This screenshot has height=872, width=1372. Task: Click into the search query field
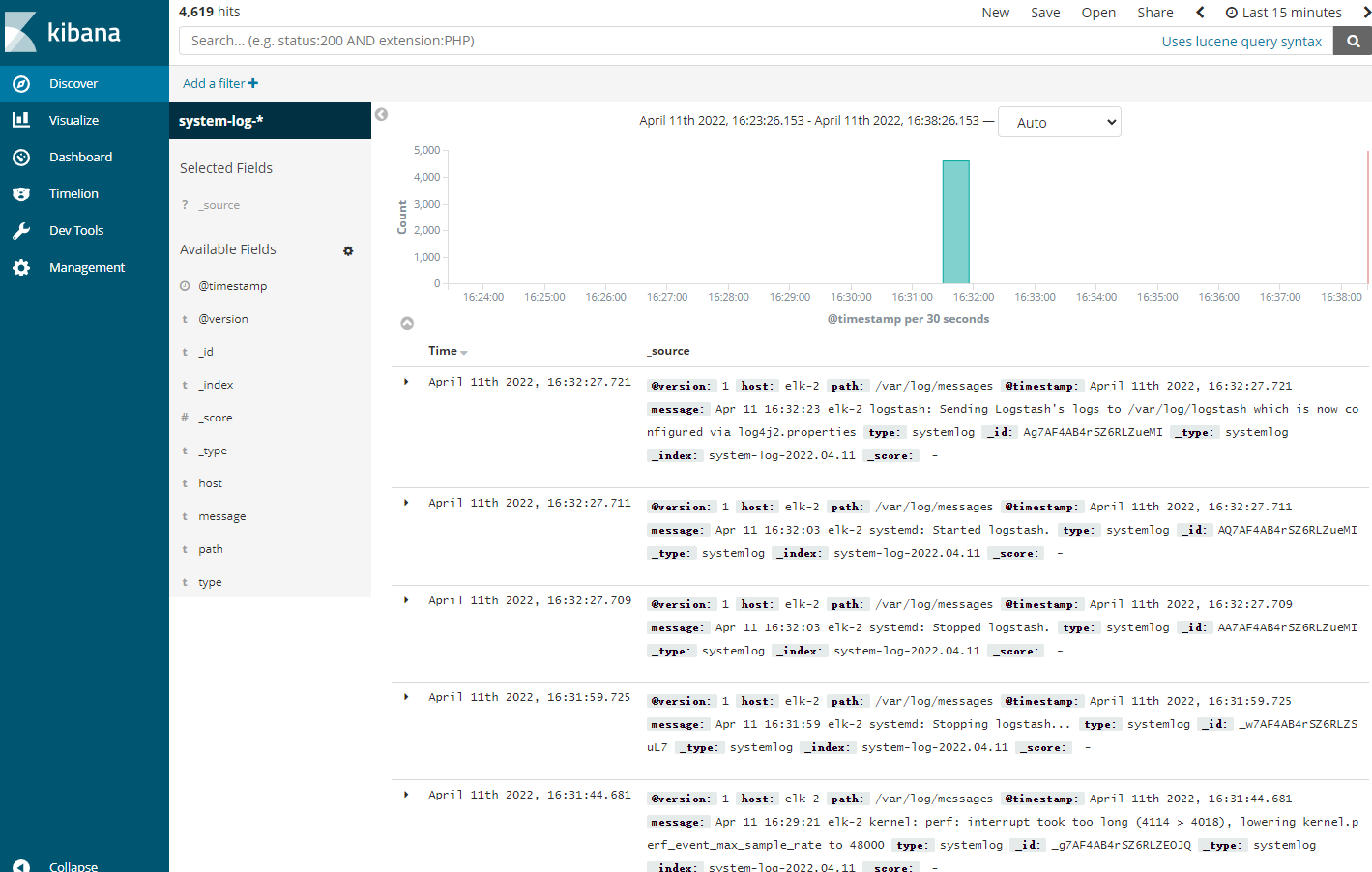[x=667, y=41]
